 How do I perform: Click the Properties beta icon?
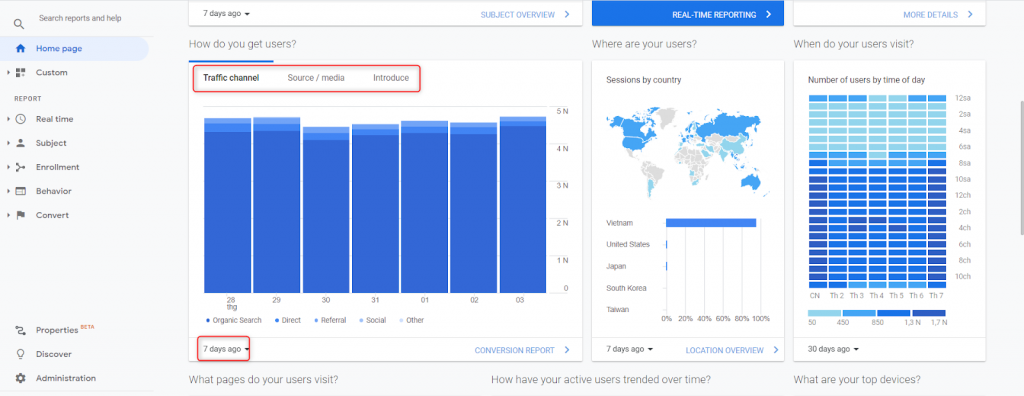[20, 330]
